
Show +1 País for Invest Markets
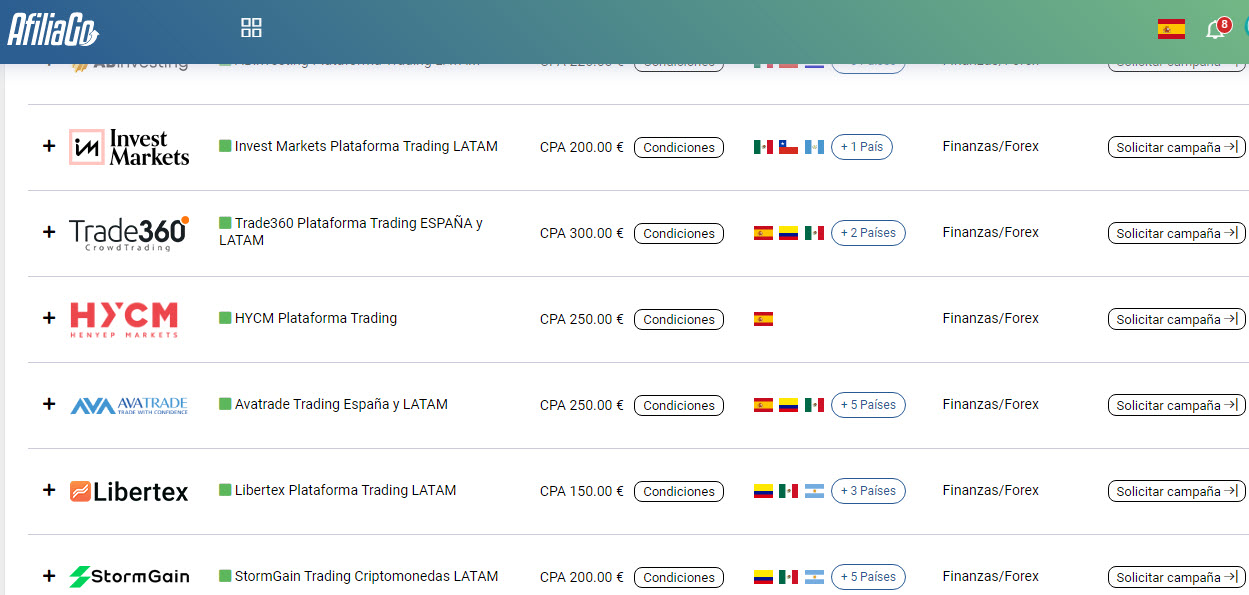coord(861,147)
